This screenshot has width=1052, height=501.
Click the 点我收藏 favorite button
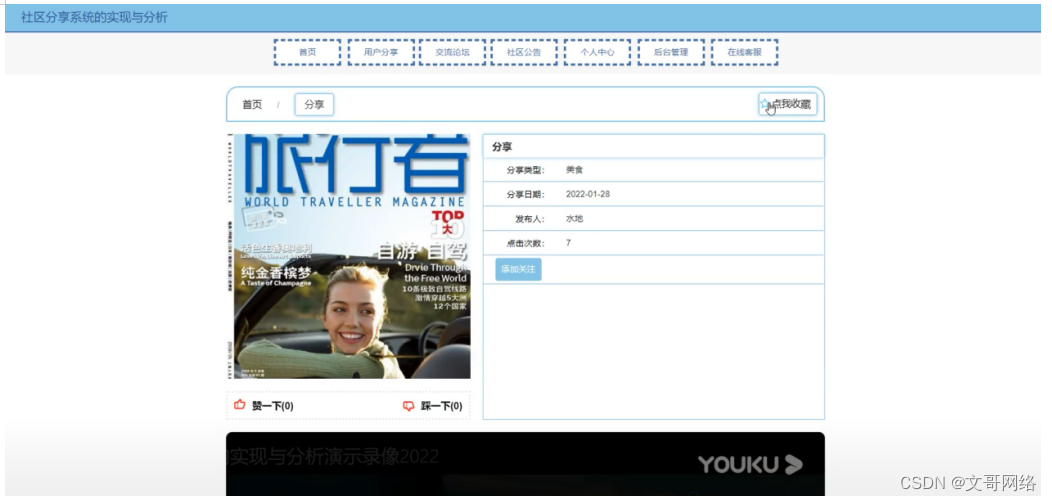788,104
